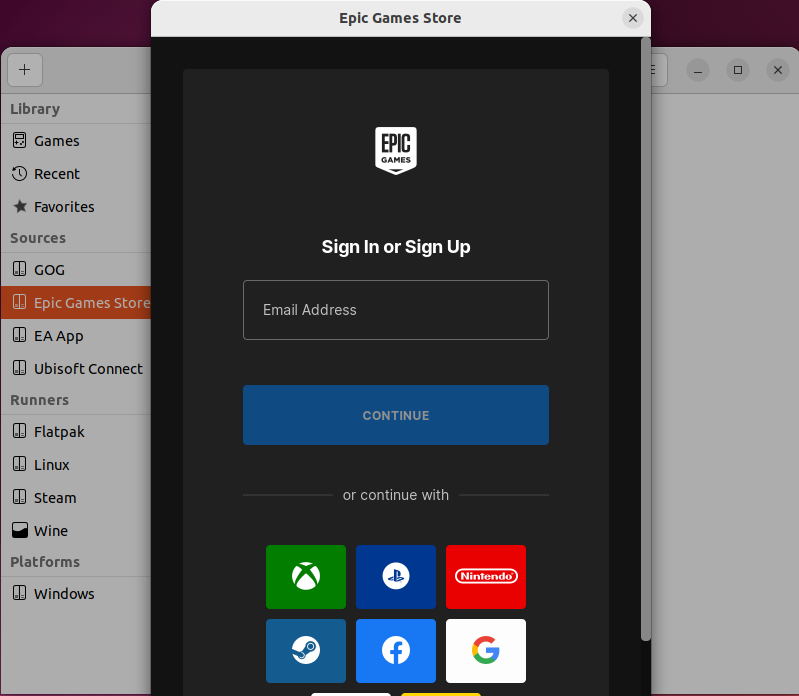Sign in with the Nintendo button
The height and width of the screenshot is (696, 799).
(486, 577)
